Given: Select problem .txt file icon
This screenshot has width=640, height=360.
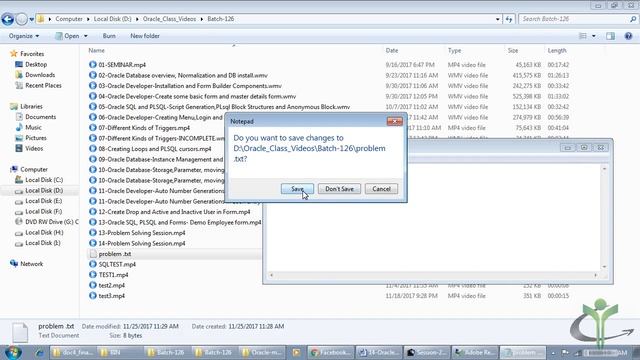Looking at the screenshot, I should 93,254.
